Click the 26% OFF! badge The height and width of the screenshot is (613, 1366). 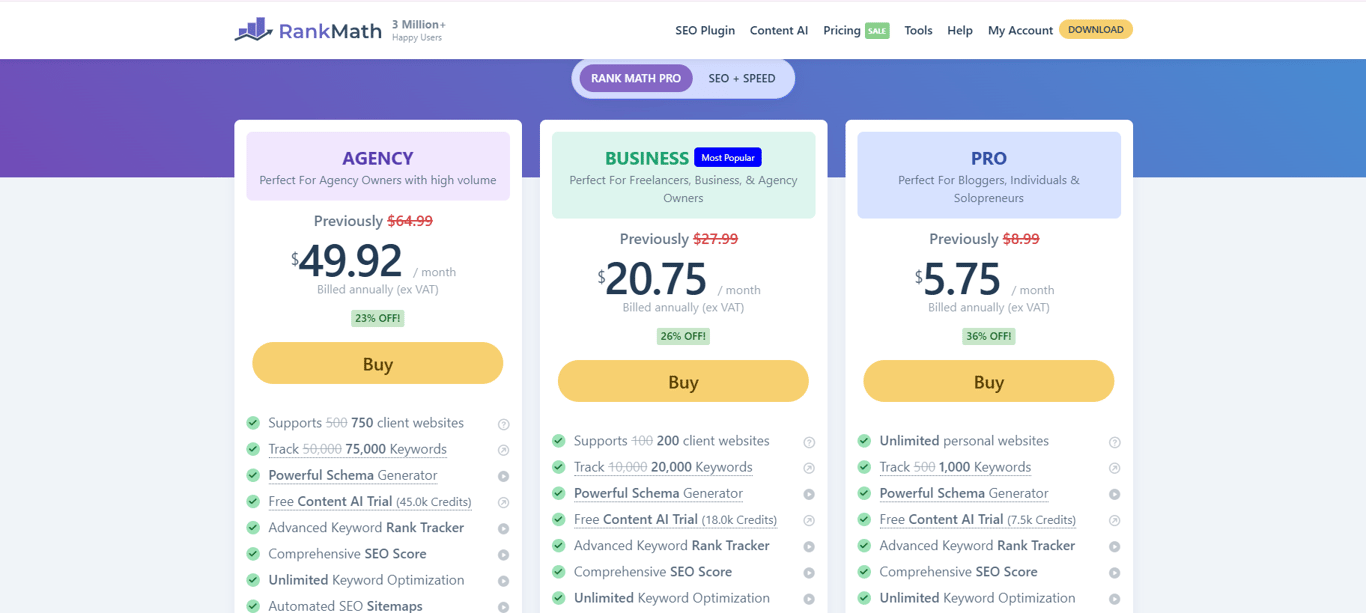pyautogui.click(x=683, y=336)
